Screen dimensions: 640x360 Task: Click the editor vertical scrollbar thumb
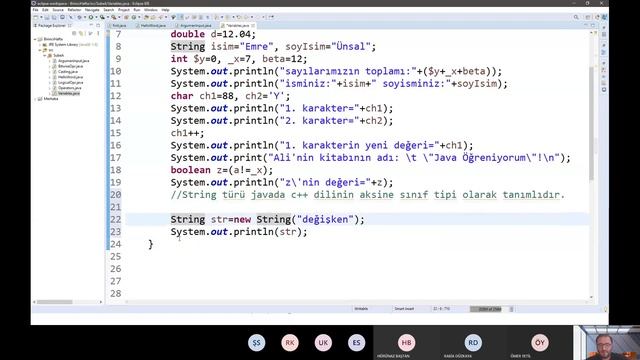coord(591,123)
